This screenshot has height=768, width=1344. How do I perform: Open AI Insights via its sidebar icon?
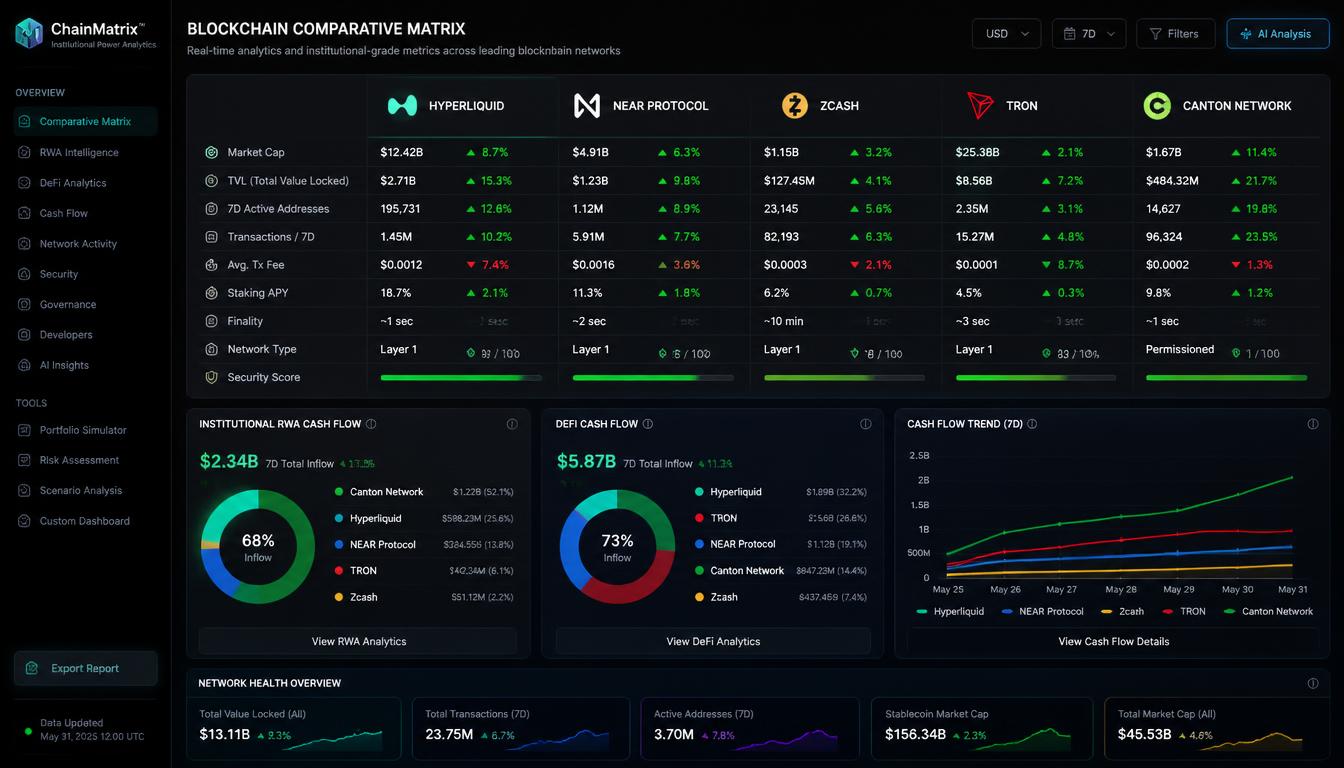(x=24, y=365)
